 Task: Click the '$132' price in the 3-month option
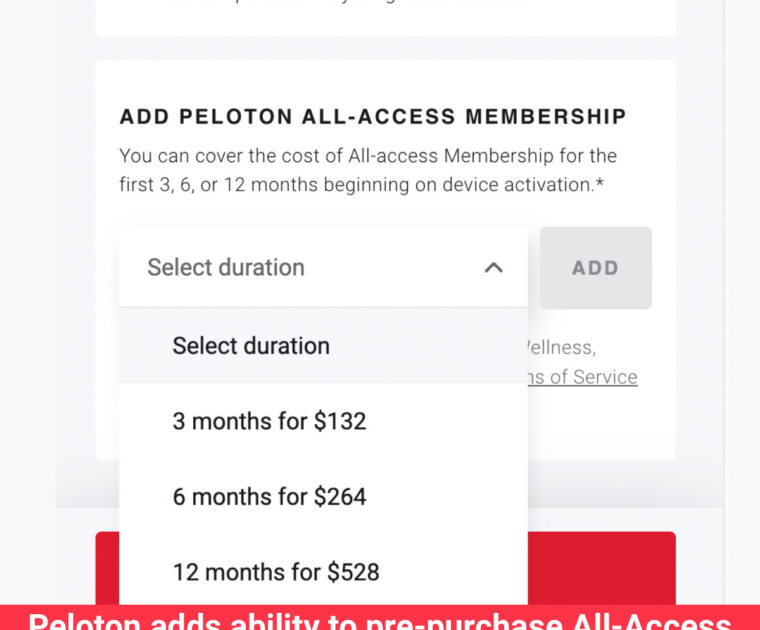pos(340,421)
